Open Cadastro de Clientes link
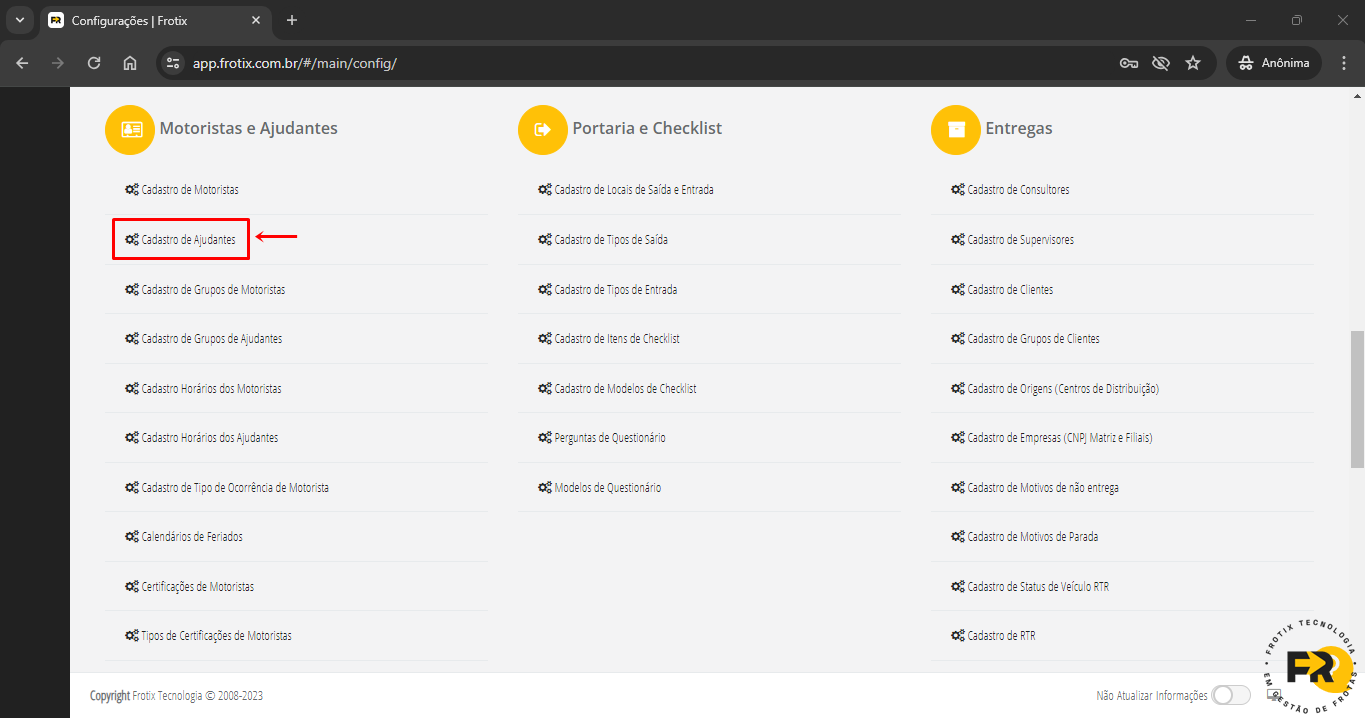 tap(1009, 290)
